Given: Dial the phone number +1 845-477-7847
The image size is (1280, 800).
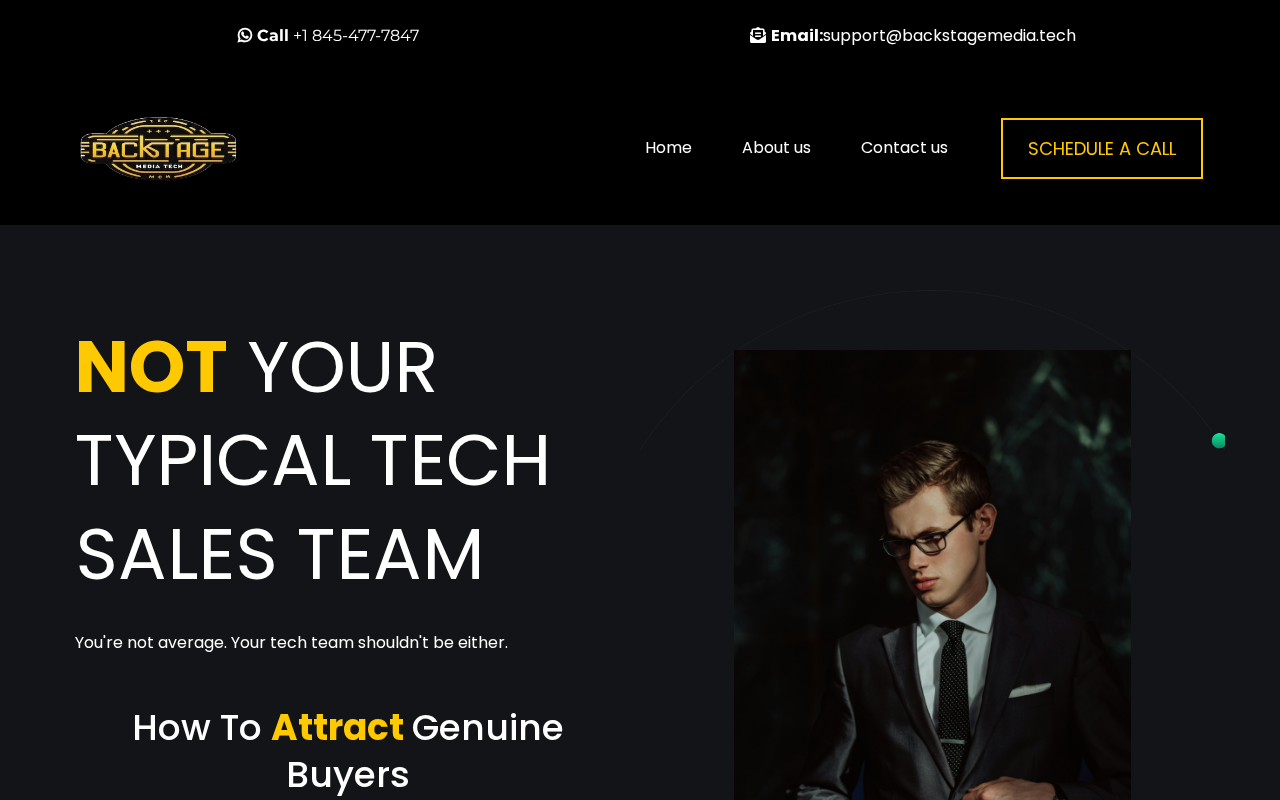Looking at the screenshot, I should 356,36.
